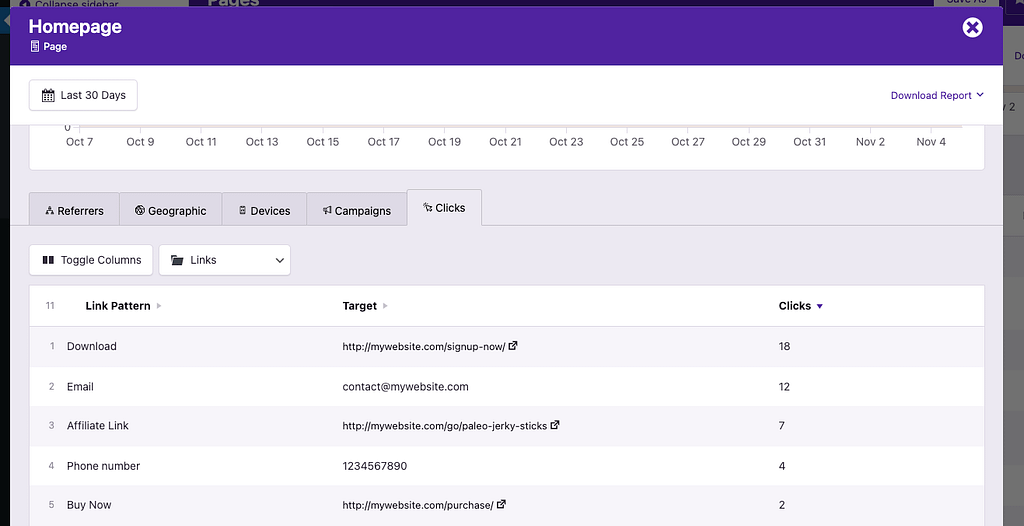Click the Phone number row label
Image resolution: width=1024 pixels, height=526 pixels.
tap(103, 466)
